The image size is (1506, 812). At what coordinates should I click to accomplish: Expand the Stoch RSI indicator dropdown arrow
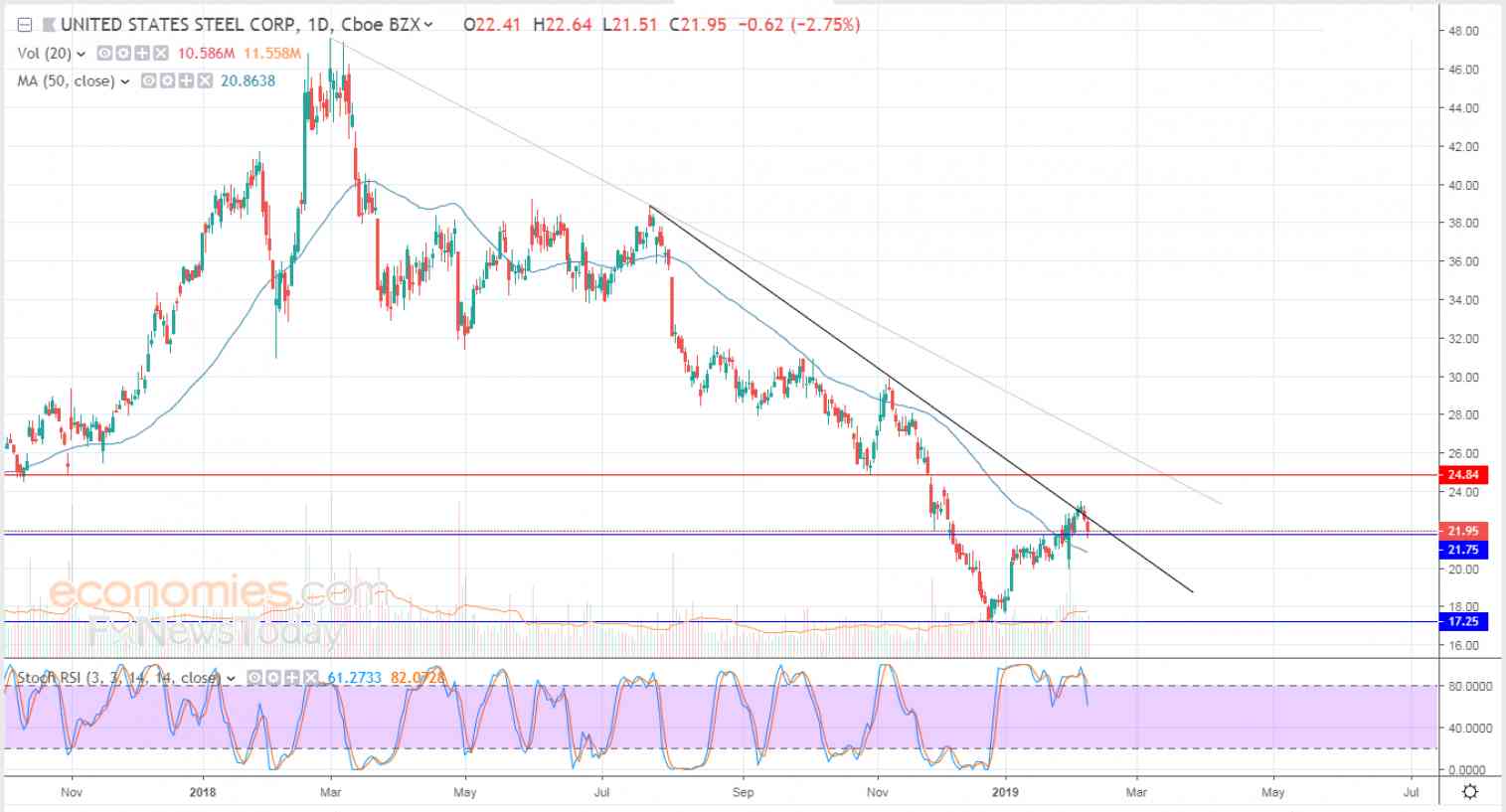tap(232, 679)
